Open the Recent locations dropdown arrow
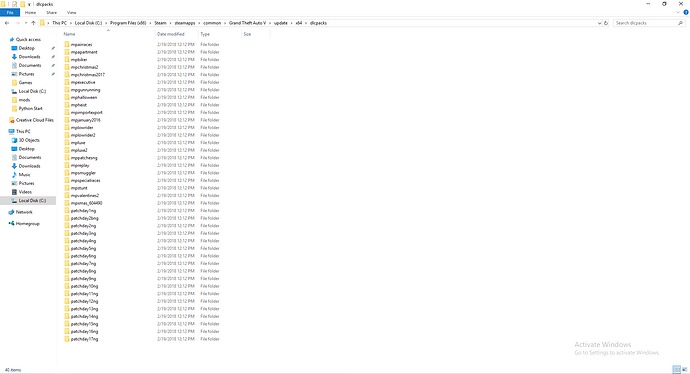 (x=26, y=23)
